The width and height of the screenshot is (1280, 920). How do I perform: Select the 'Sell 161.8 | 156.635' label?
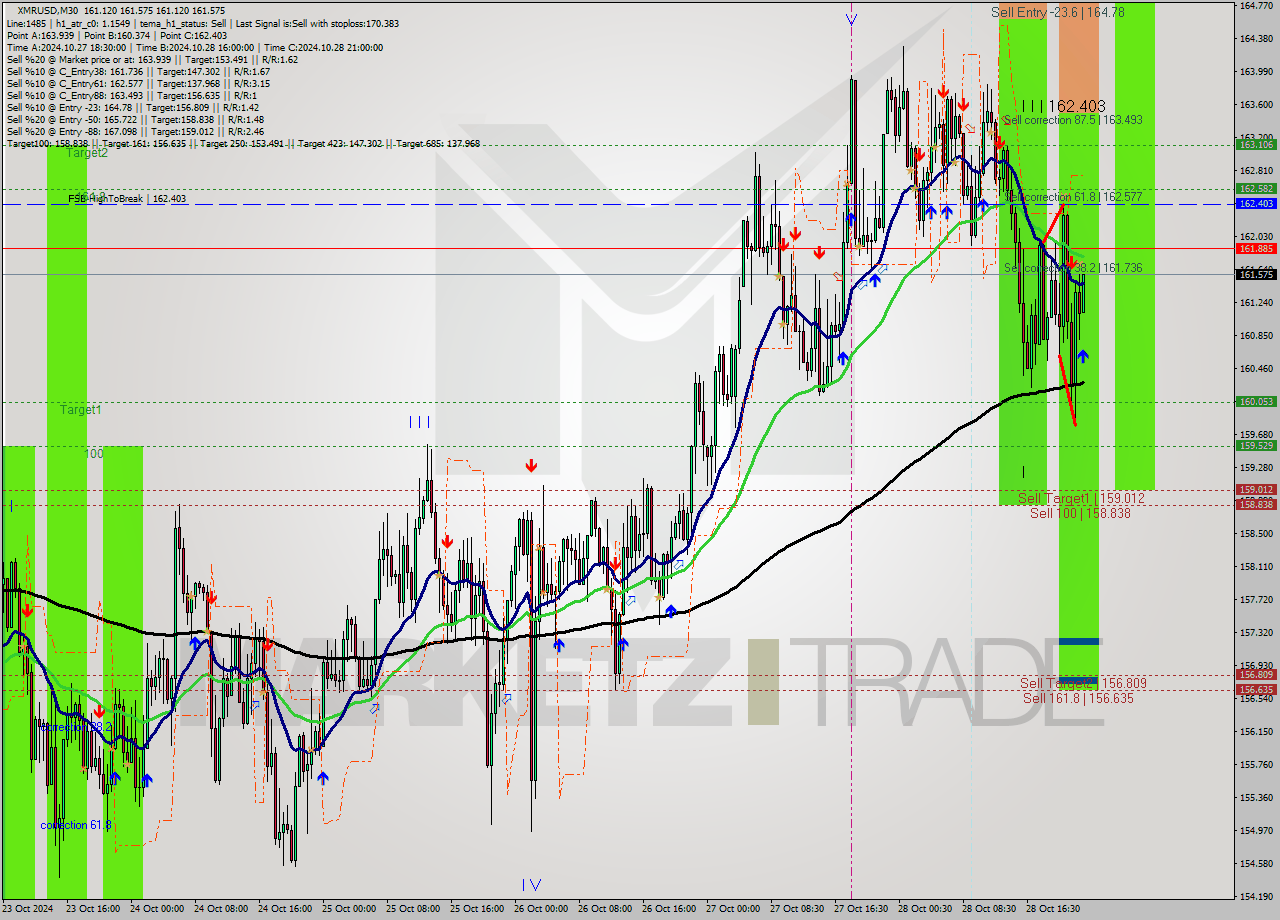pyautogui.click(x=1079, y=698)
